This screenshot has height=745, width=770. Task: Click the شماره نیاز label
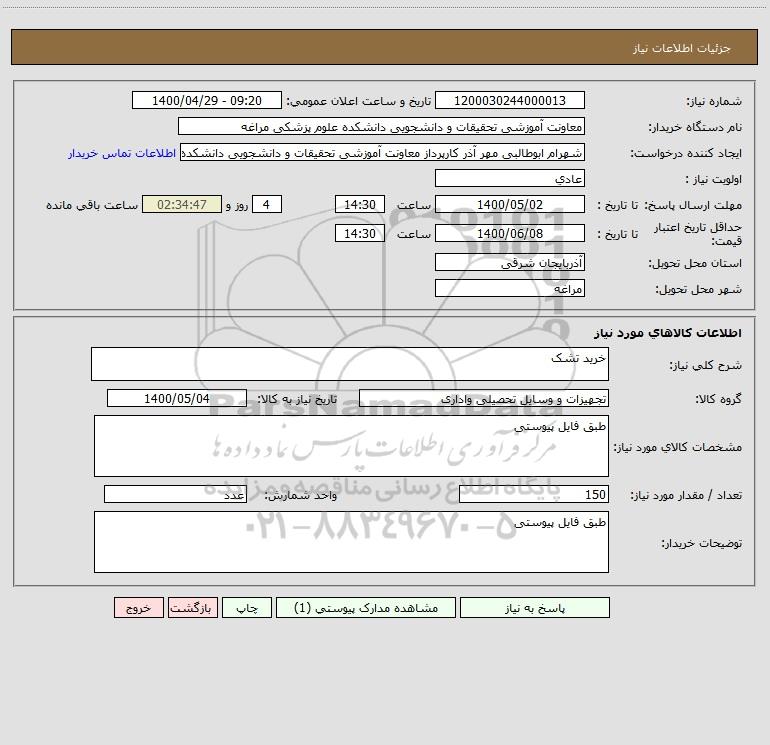click(x=714, y=102)
